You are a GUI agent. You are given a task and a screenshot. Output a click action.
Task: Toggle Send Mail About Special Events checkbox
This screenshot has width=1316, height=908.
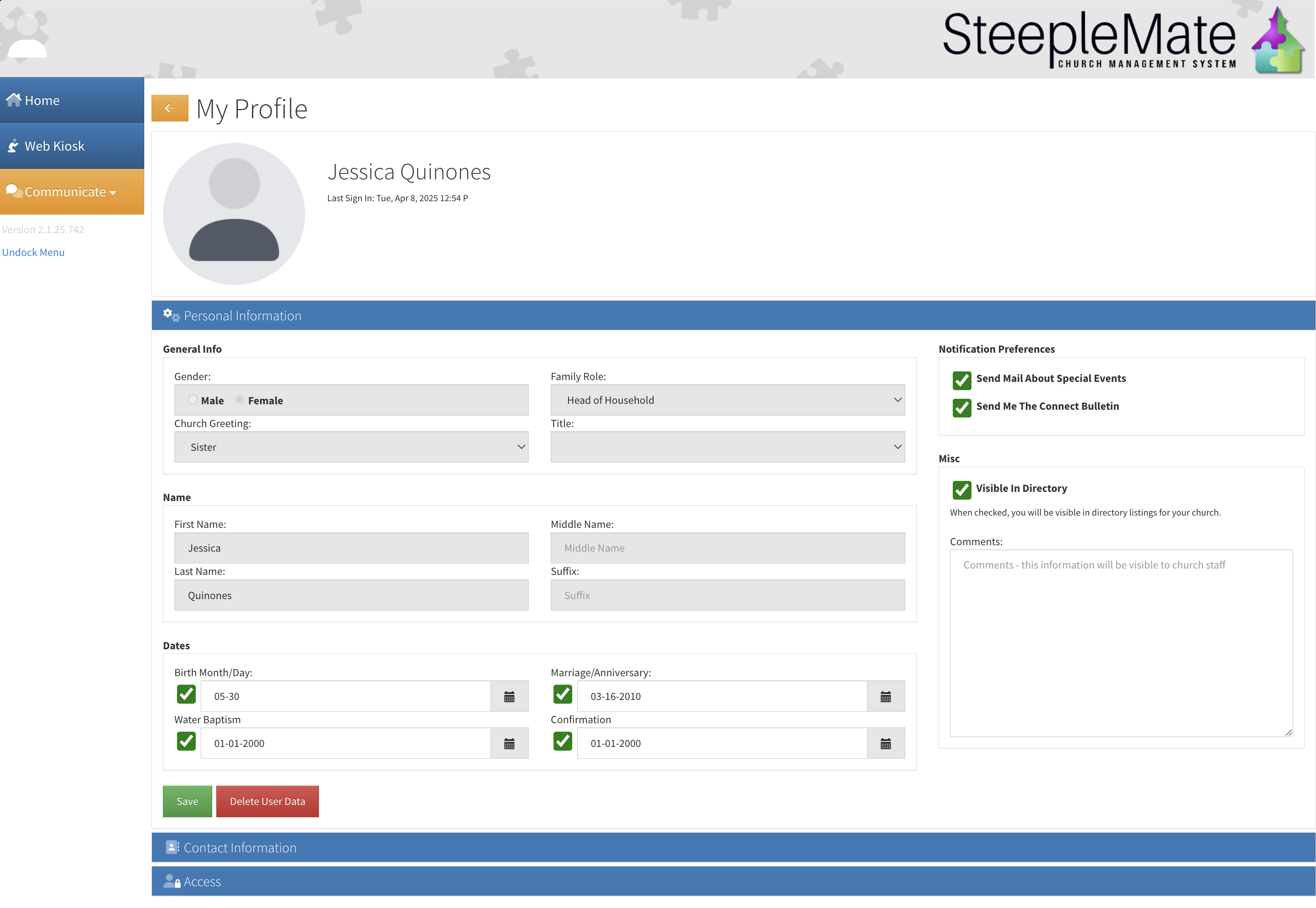(x=961, y=380)
